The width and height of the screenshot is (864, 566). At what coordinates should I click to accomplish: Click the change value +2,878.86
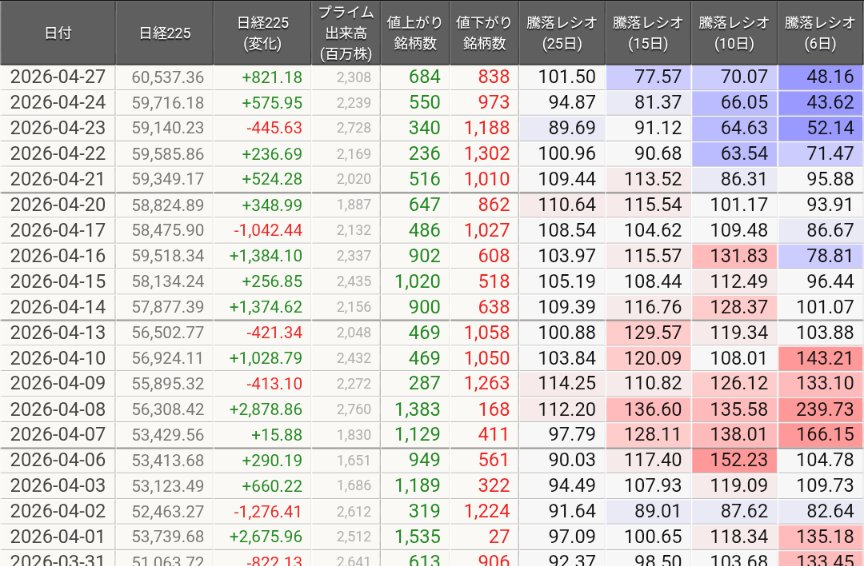[266, 409]
